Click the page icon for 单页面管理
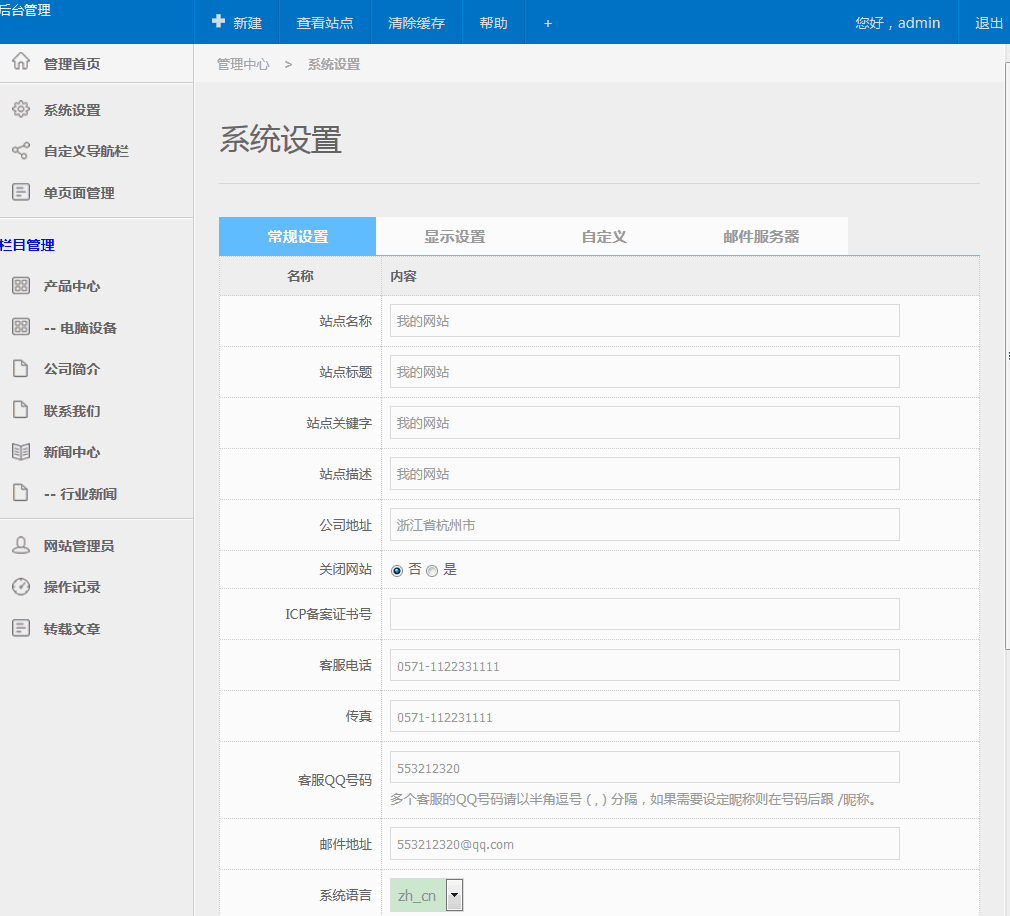Screen dimensions: 1010x916 click(x=20, y=192)
